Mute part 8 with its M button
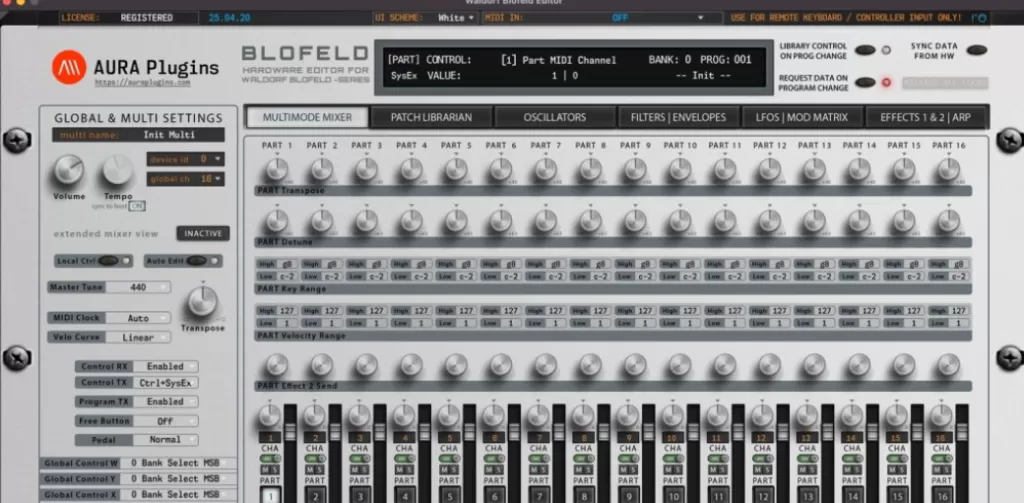Screen dimensions: 1024x503 (x=579, y=470)
